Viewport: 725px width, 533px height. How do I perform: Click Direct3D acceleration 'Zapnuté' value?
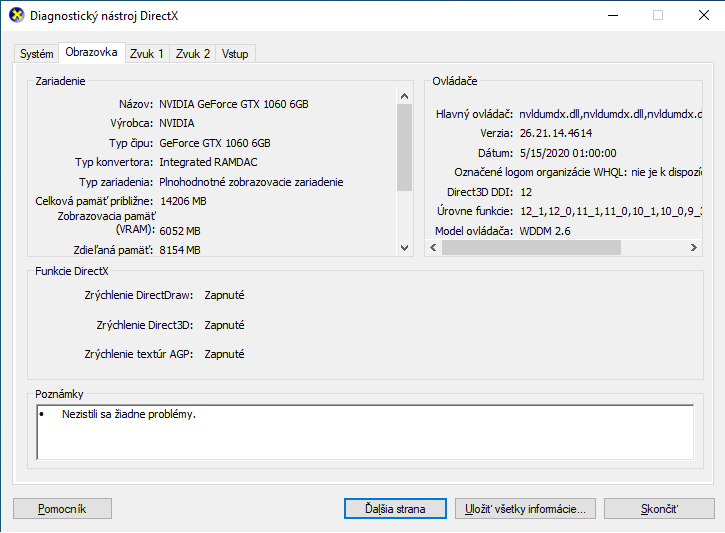(x=224, y=325)
